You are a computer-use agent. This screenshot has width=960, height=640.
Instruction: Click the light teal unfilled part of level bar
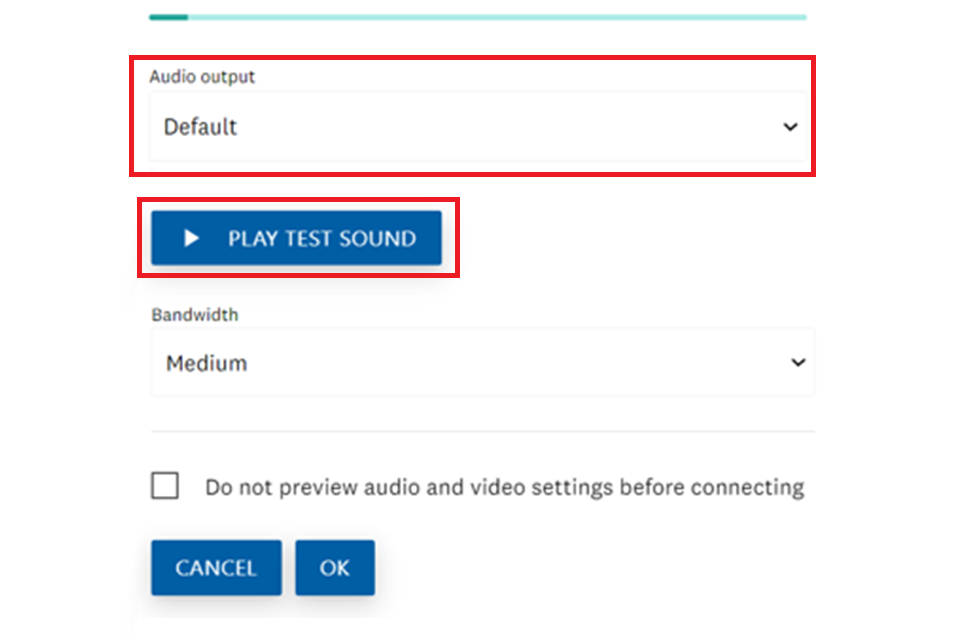(500, 17)
